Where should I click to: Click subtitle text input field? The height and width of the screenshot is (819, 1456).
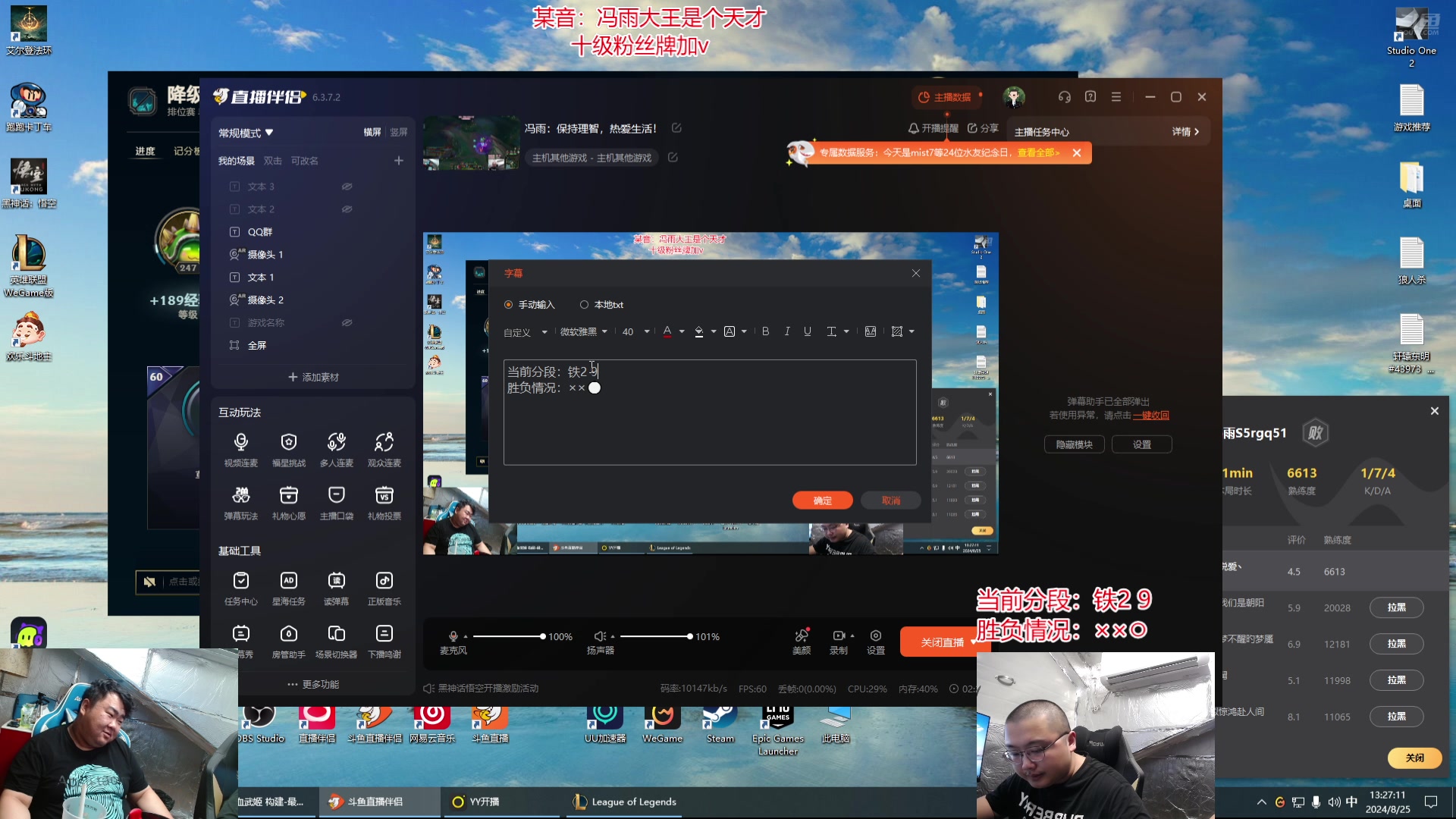(x=710, y=412)
